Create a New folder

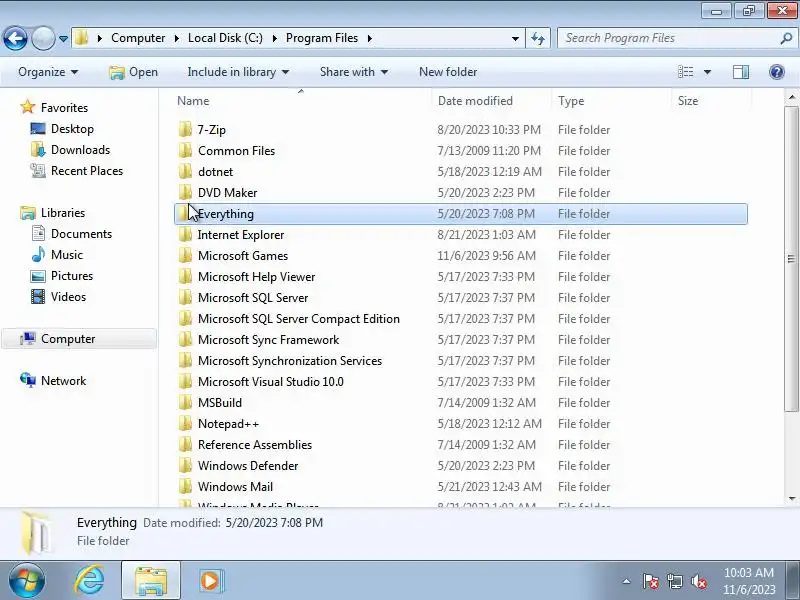(448, 72)
